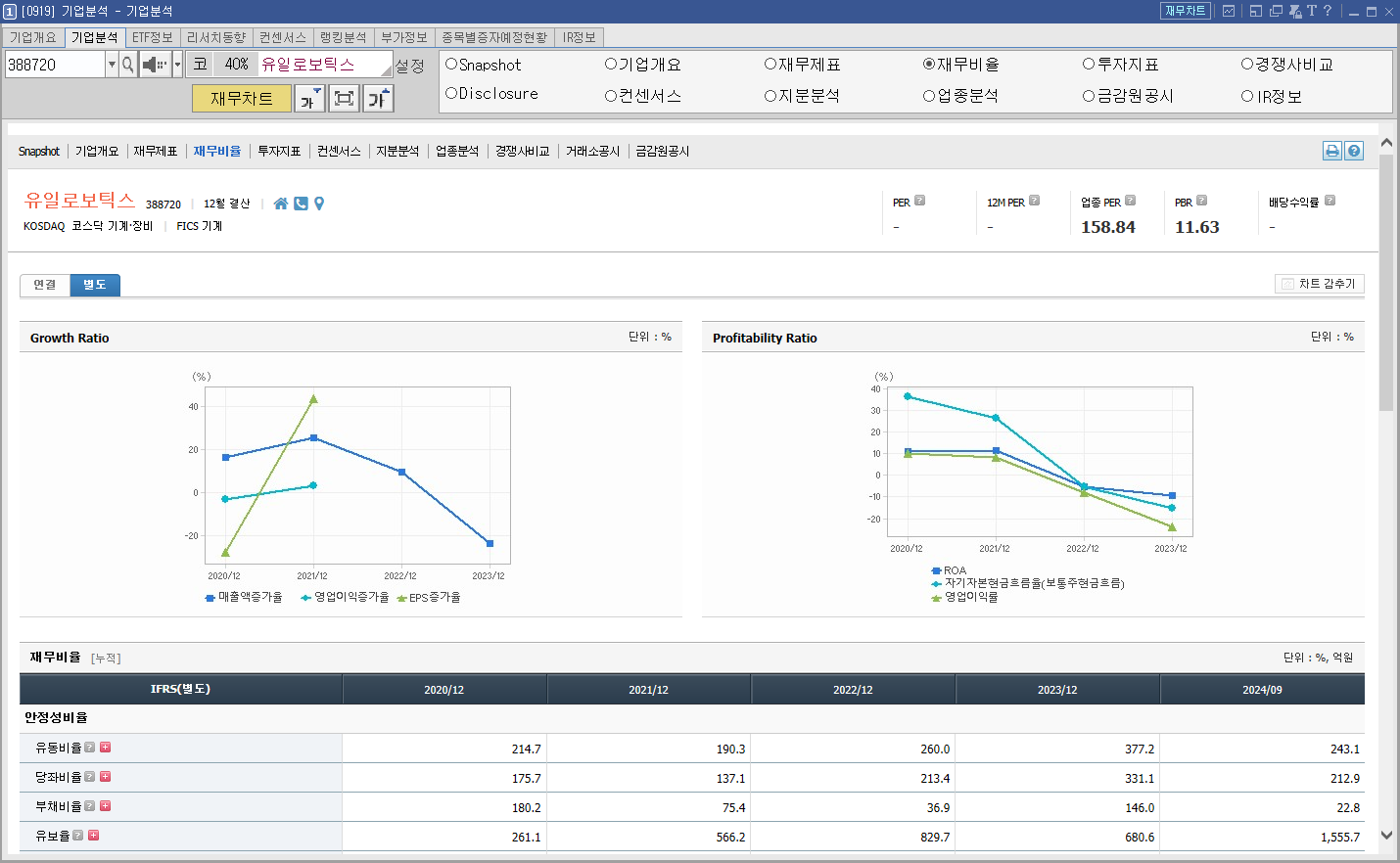Click the 재무차트 button in title bar
This screenshot has width=1400, height=863.
pyautogui.click(x=1186, y=11)
